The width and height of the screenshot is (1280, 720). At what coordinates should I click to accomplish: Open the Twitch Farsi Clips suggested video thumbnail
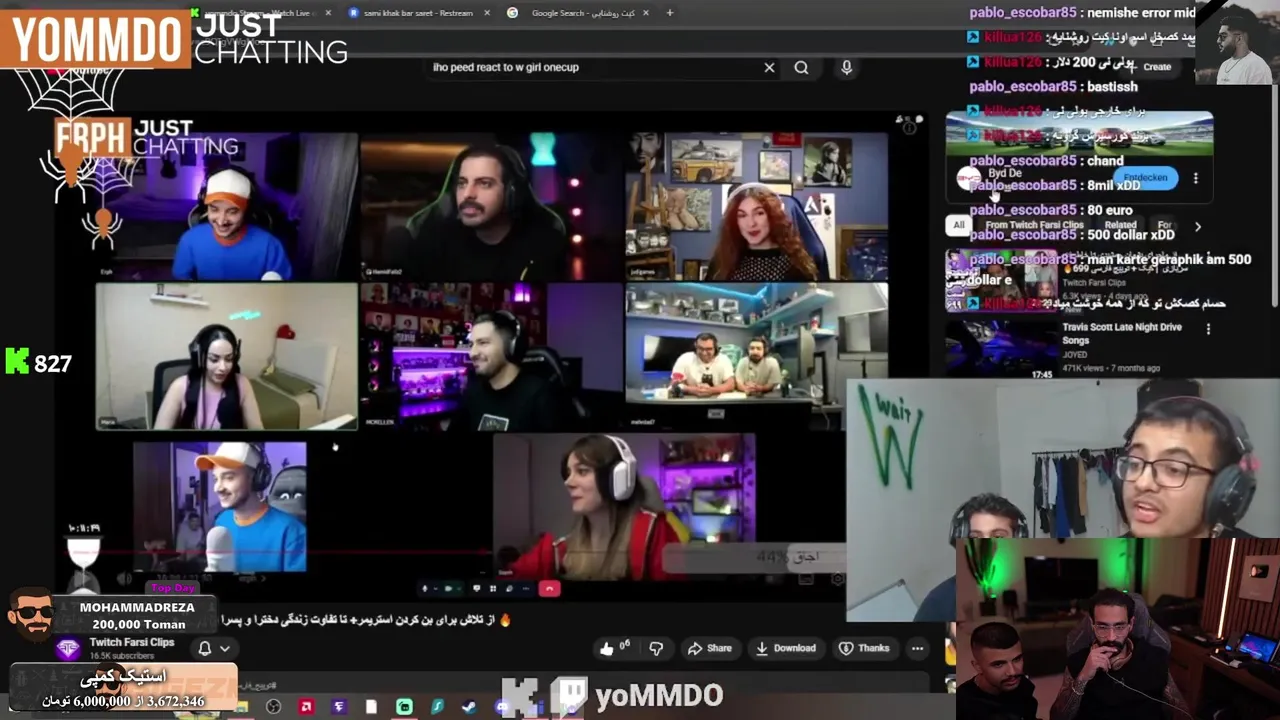pos(1001,281)
